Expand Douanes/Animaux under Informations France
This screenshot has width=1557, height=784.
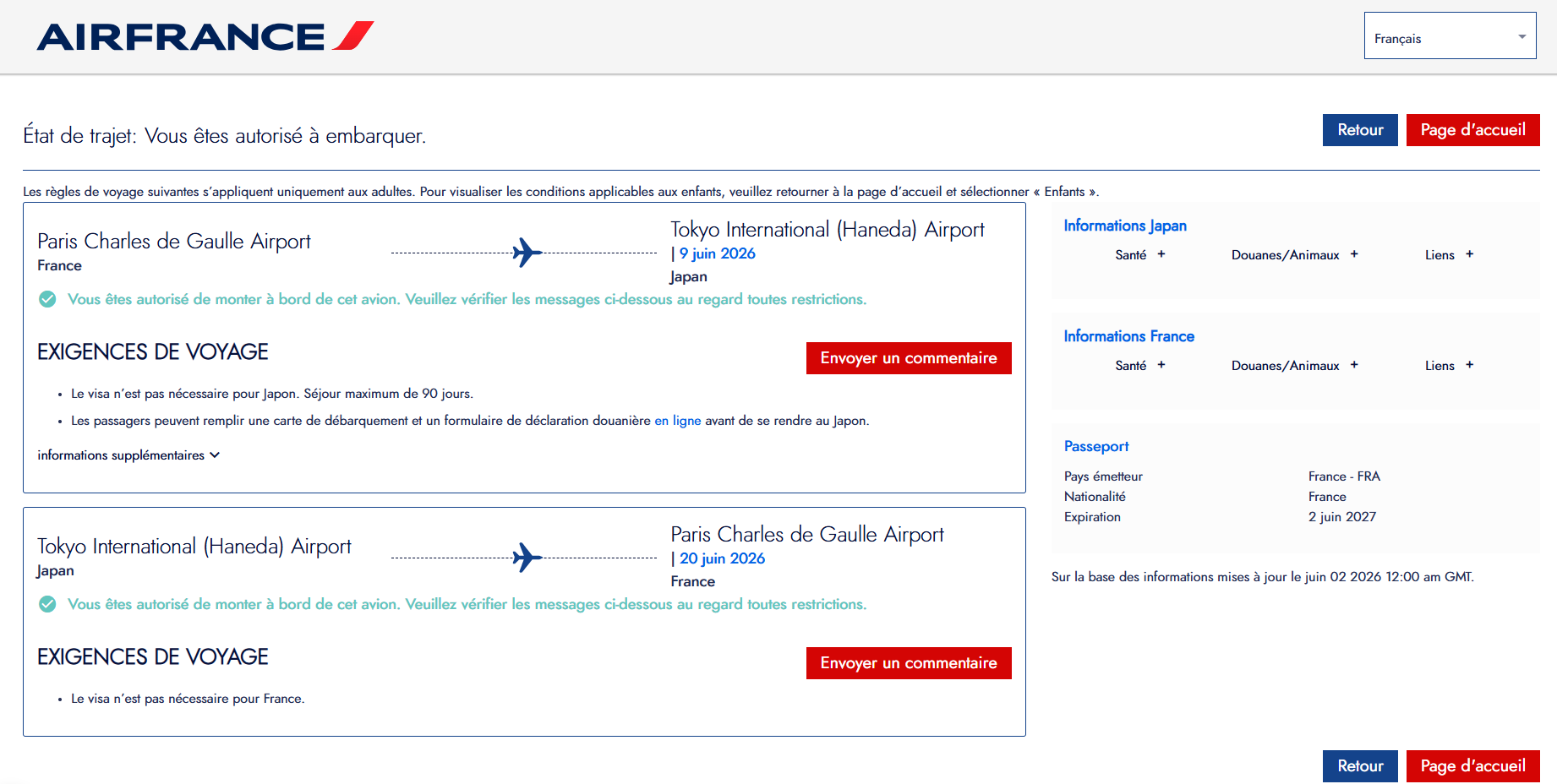(1294, 365)
